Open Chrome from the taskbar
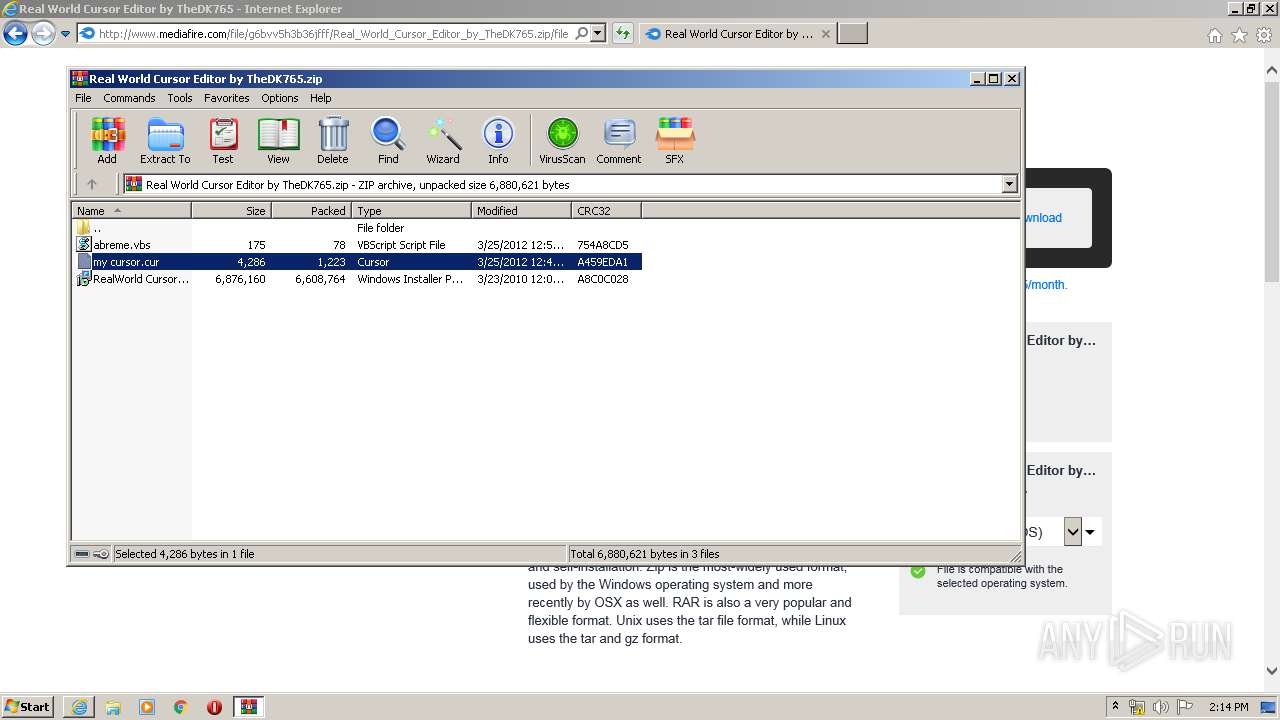 (x=181, y=707)
